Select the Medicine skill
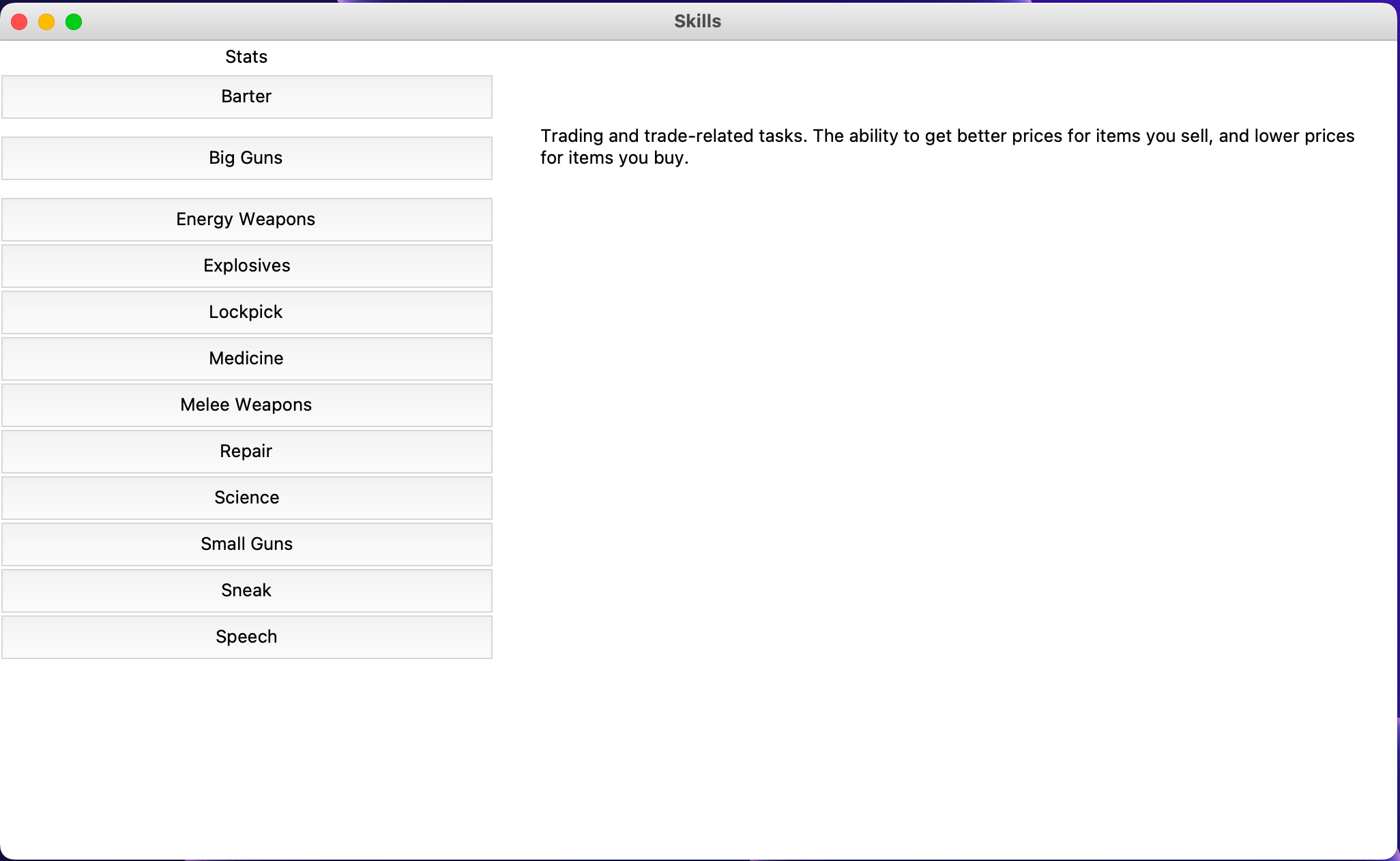The width and height of the screenshot is (1400, 861). pos(246,359)
